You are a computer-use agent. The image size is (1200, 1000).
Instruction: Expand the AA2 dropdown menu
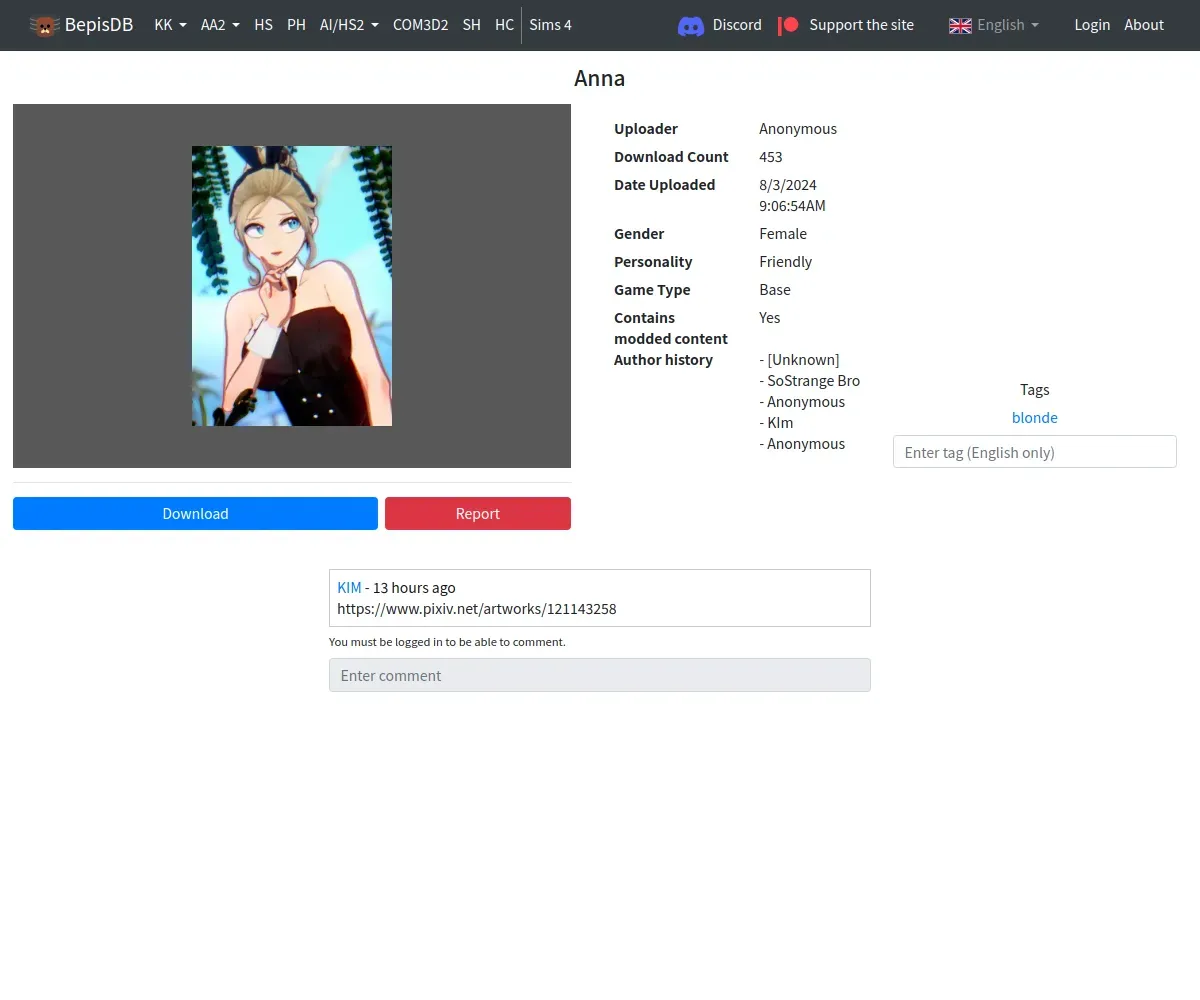[220, 25]
